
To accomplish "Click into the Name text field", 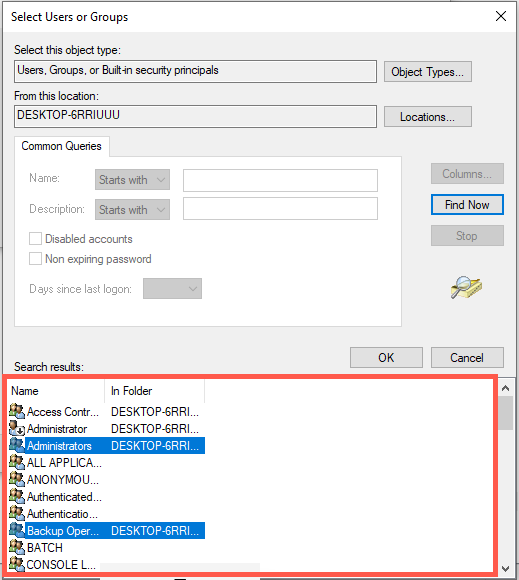I will click(280, 181).
